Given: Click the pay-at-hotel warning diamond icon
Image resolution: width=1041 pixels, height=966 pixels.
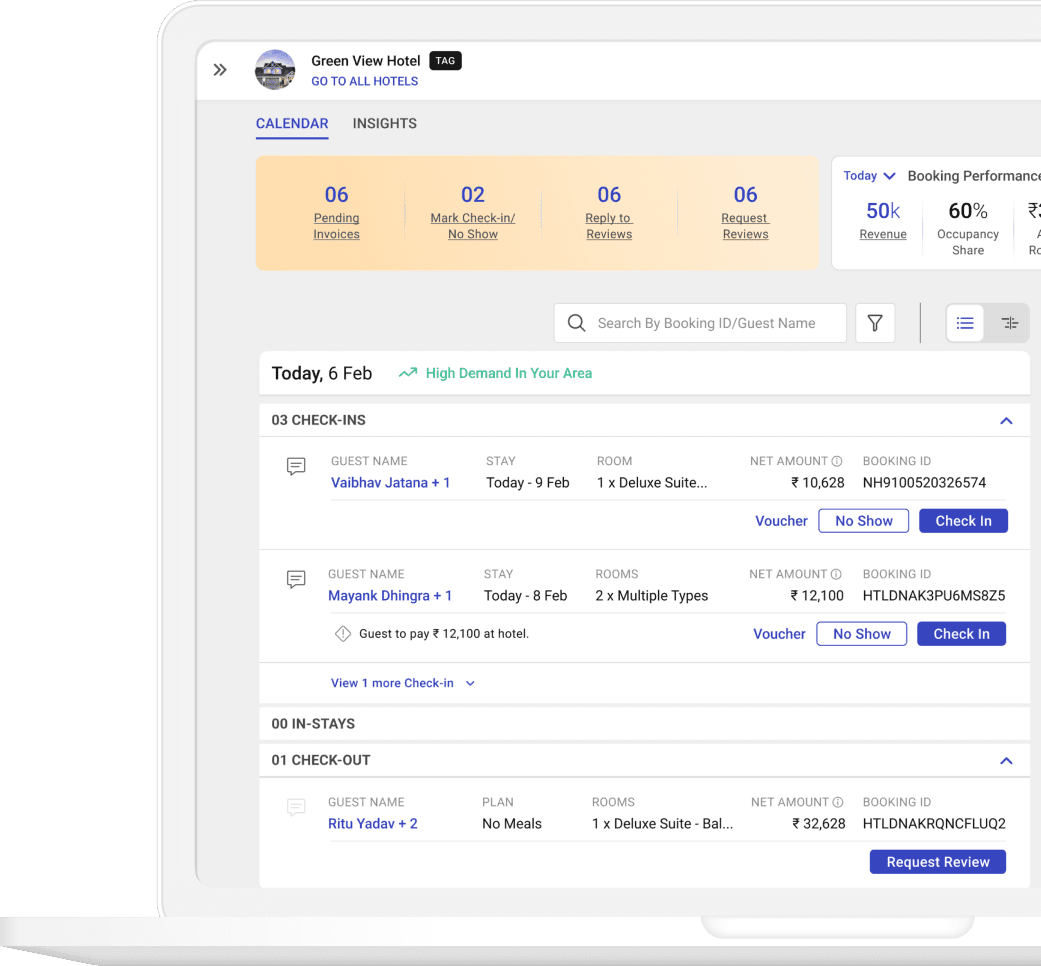Looking at the screenshot, I should [343, 634].
